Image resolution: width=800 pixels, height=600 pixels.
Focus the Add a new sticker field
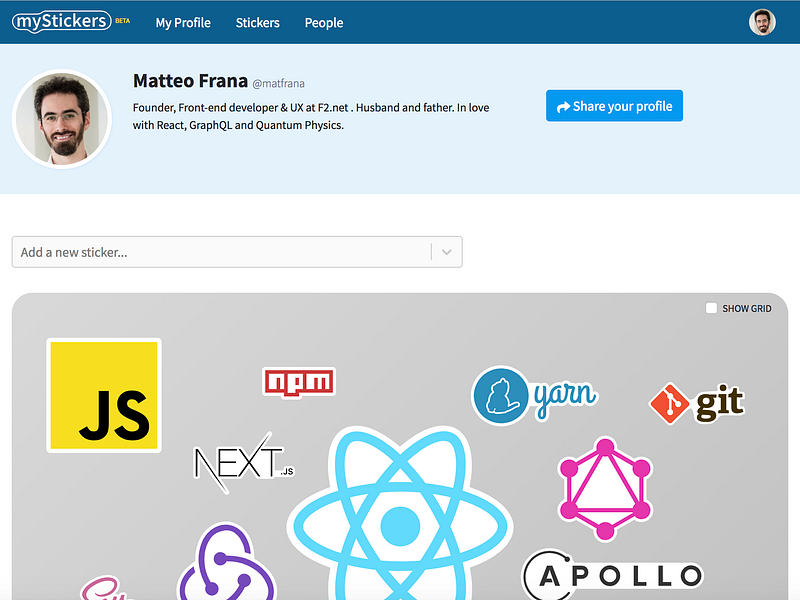click(237, 252)
